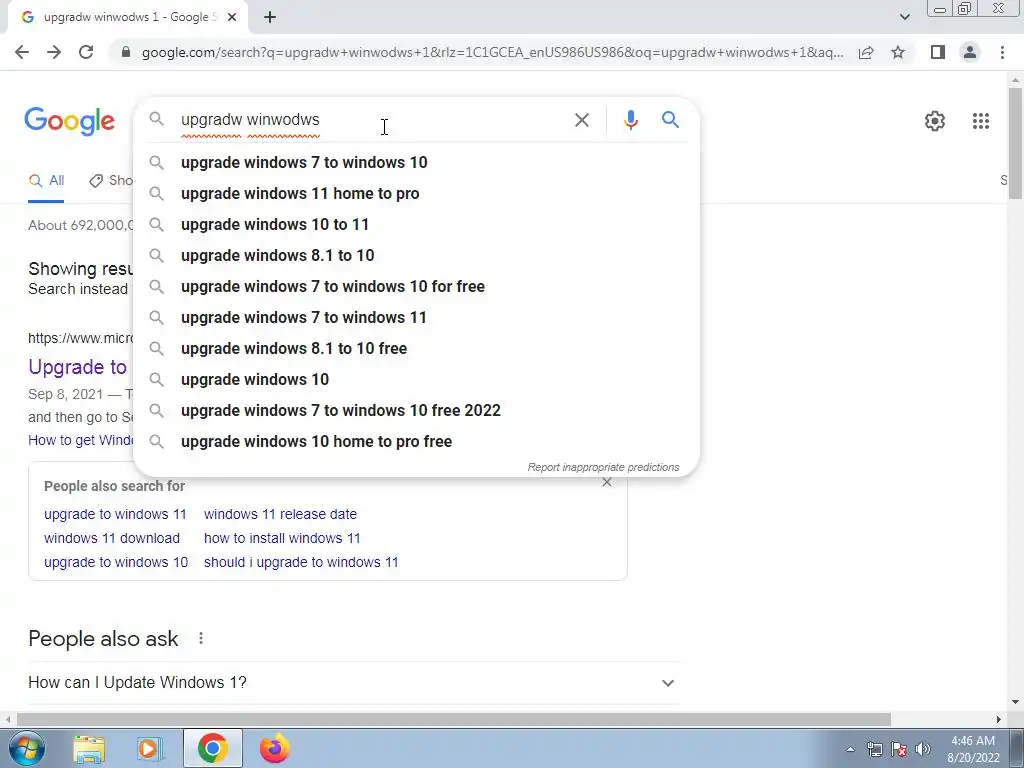This screenshot has height=768, width=1024.
Task: Submit search with the blue magnifier
Action: pos(670,120)
